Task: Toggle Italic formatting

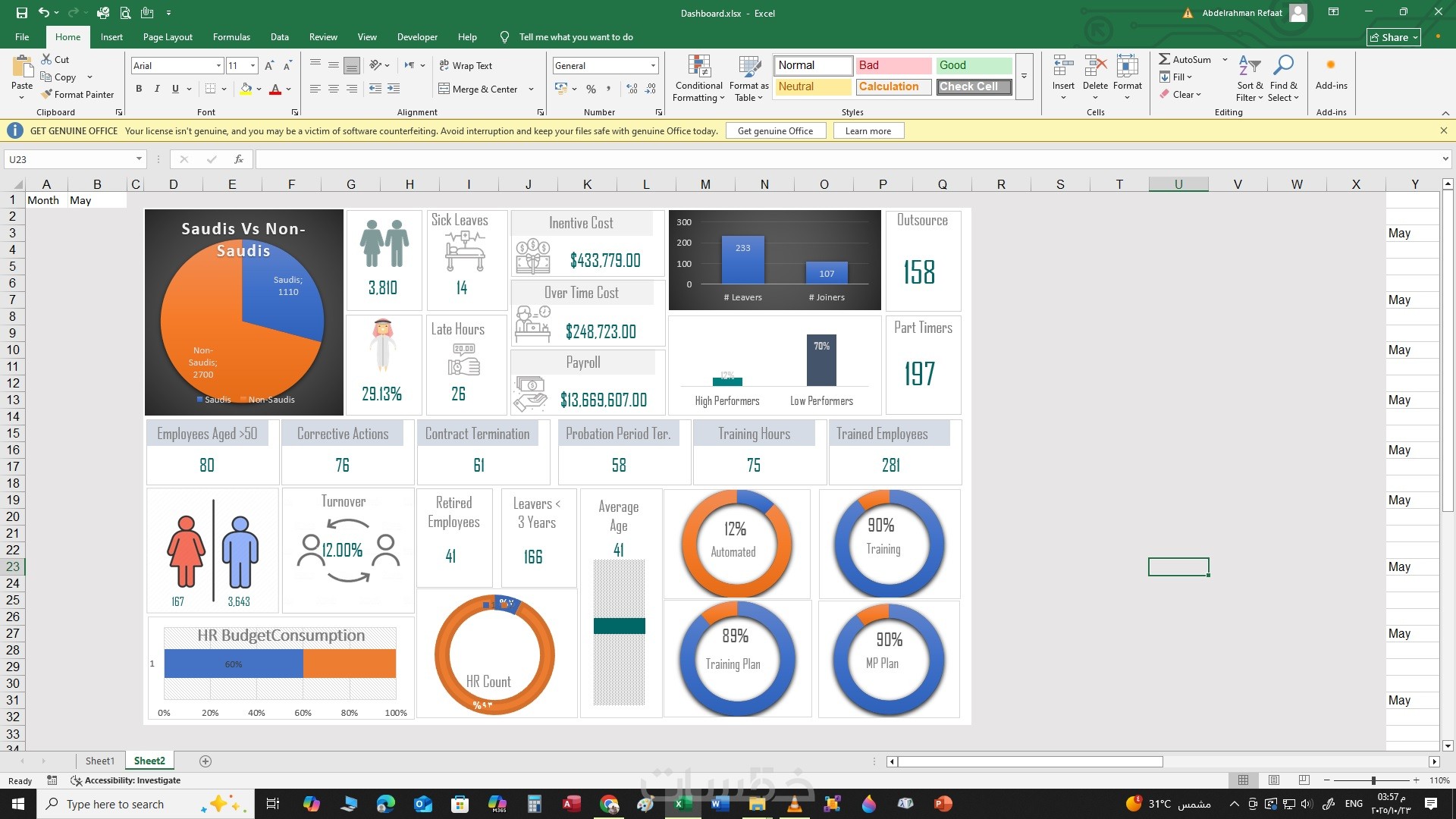Action: coord(157,89)
